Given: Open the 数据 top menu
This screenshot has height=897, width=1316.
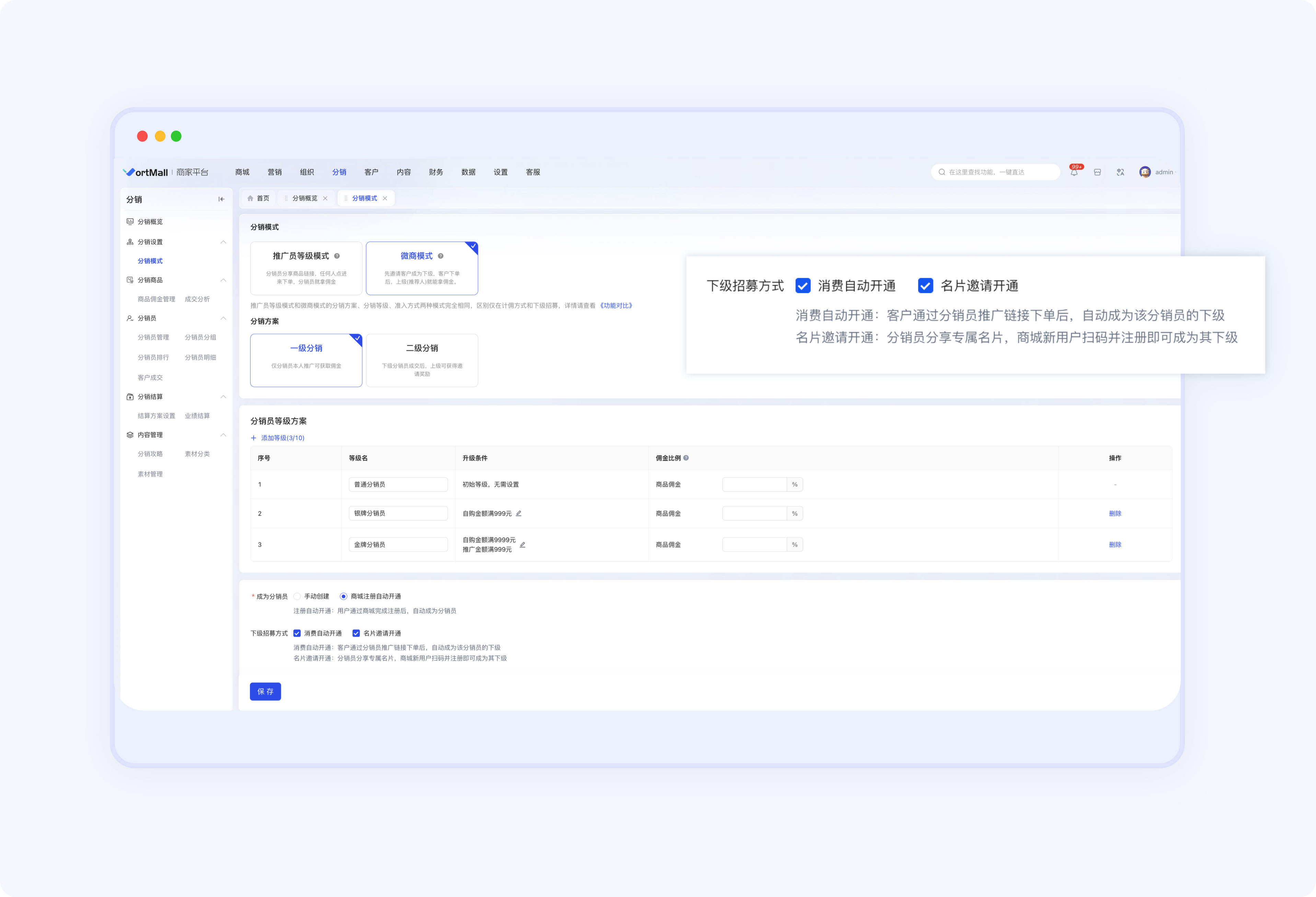Looking at the screenshot, I should point(468,172).
